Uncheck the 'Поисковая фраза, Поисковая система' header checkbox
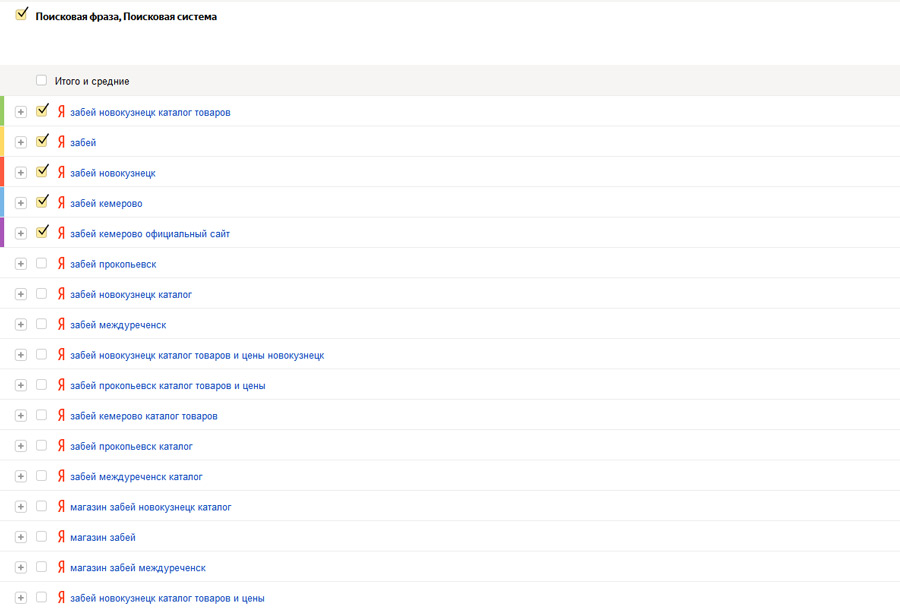This screenshot has width=900, height=608. (x=21, y=14)
